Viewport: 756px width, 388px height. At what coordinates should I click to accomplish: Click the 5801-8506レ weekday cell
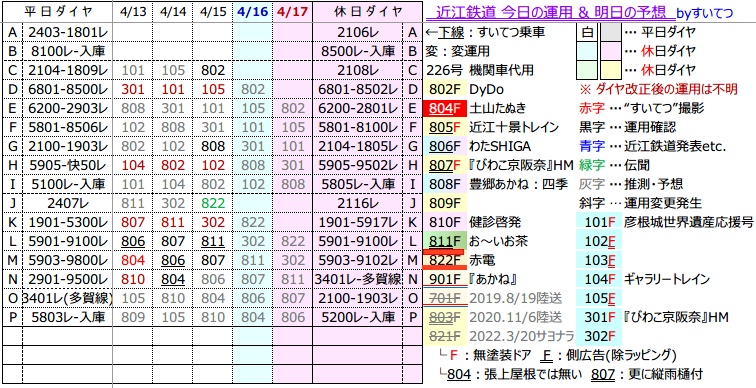pos(68,127)
